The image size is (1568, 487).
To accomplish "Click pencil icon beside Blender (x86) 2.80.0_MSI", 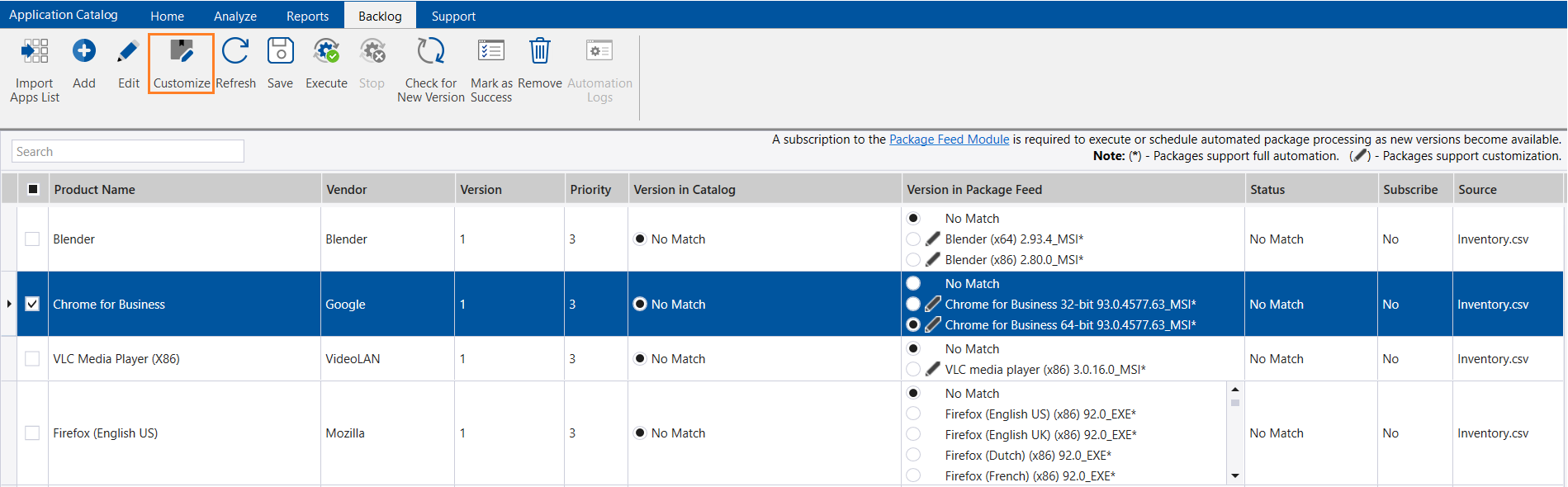I will [933, 259].
